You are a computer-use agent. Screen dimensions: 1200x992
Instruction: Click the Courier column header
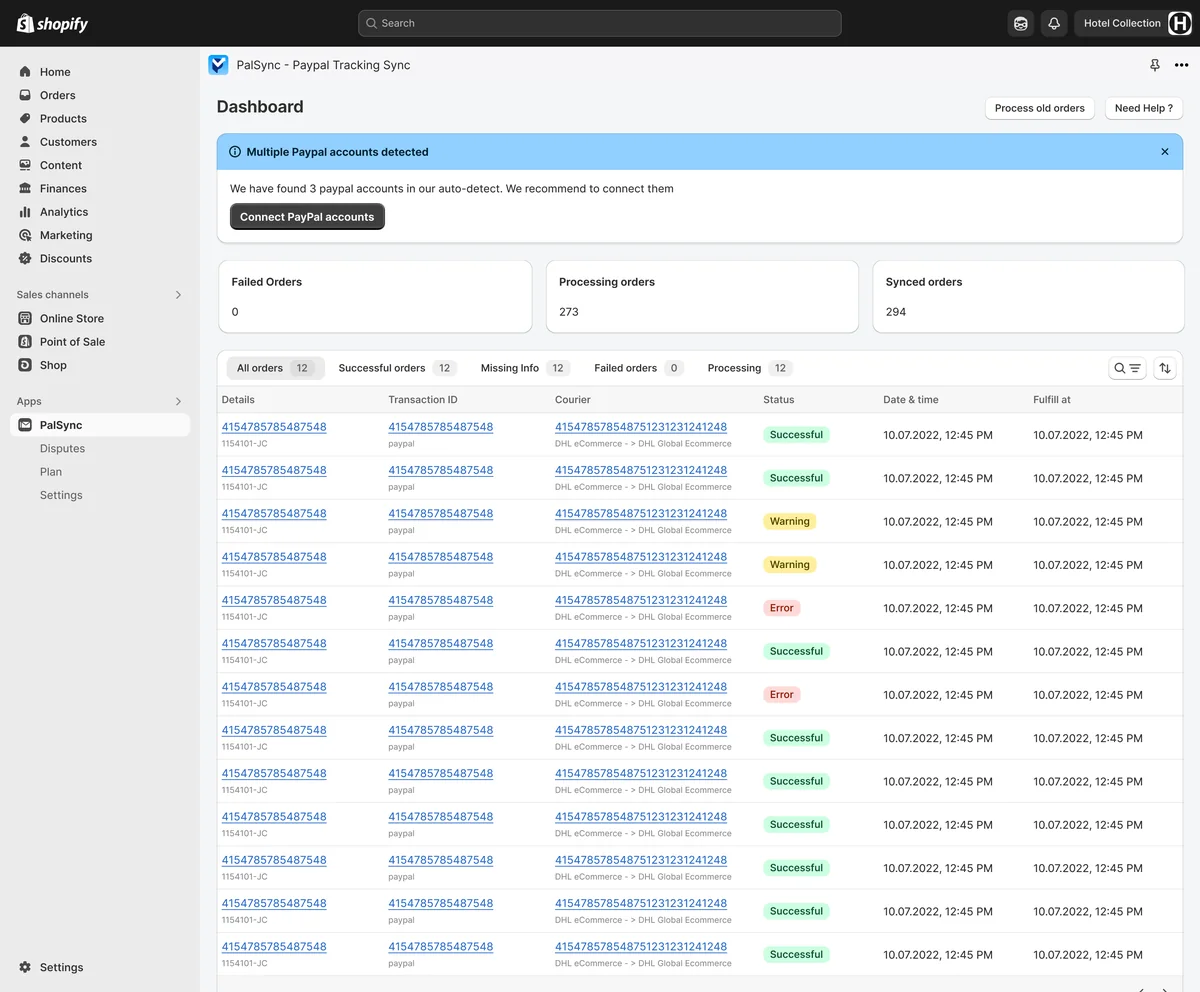[573, 400]
